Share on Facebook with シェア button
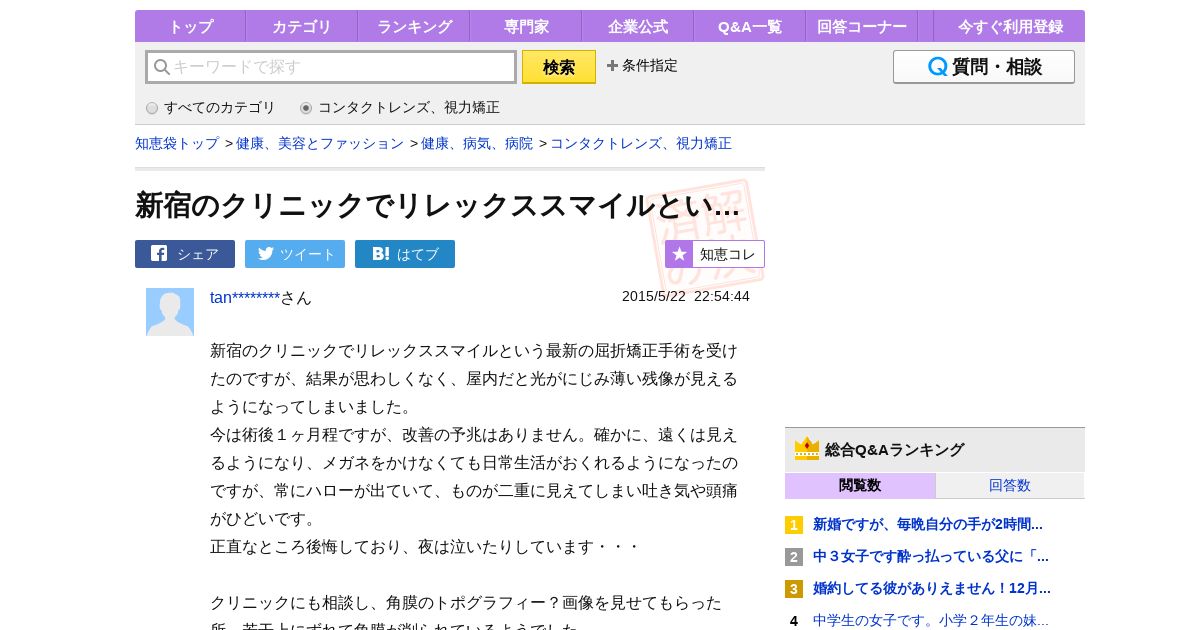The width and height of the screenshot is (1200, 630). pyautogui.click(x=185, y=254)
